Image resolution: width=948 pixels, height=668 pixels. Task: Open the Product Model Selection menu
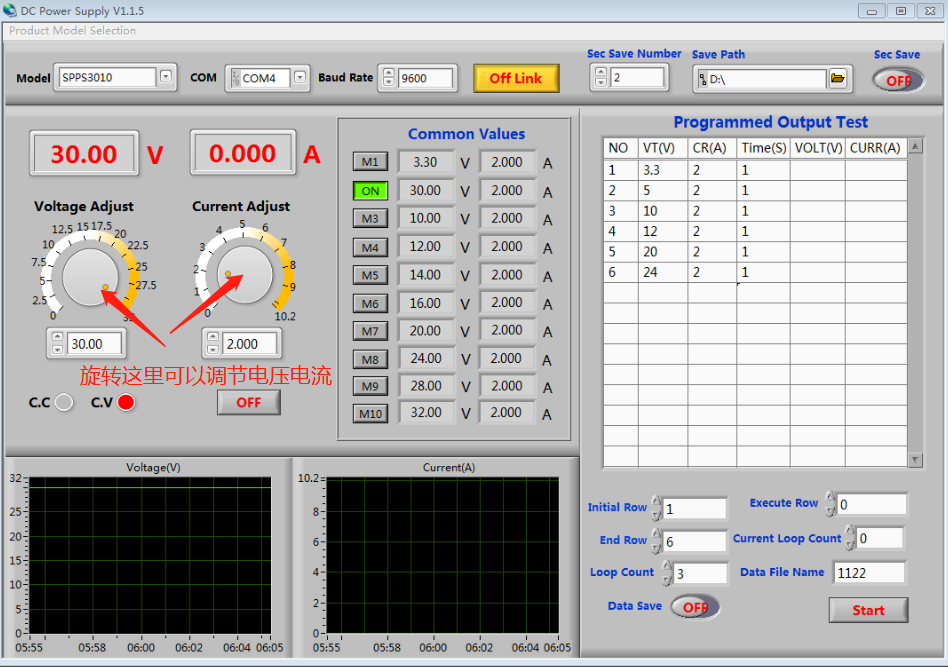[x=72, y=30]
